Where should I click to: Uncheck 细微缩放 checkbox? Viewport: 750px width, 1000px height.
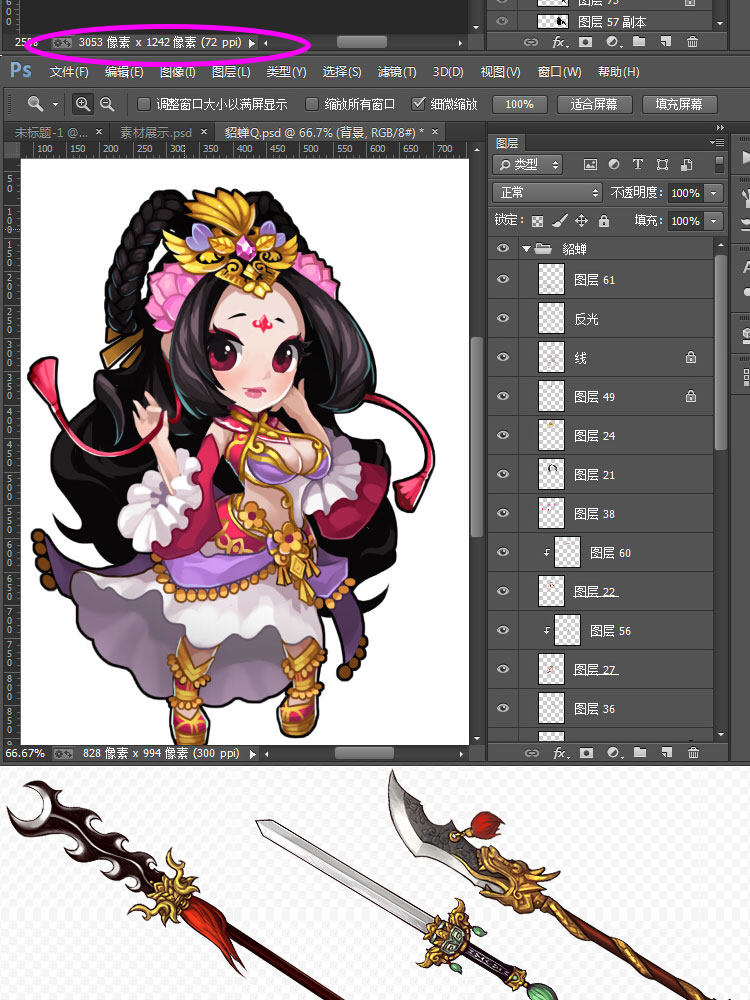(418, 103)
